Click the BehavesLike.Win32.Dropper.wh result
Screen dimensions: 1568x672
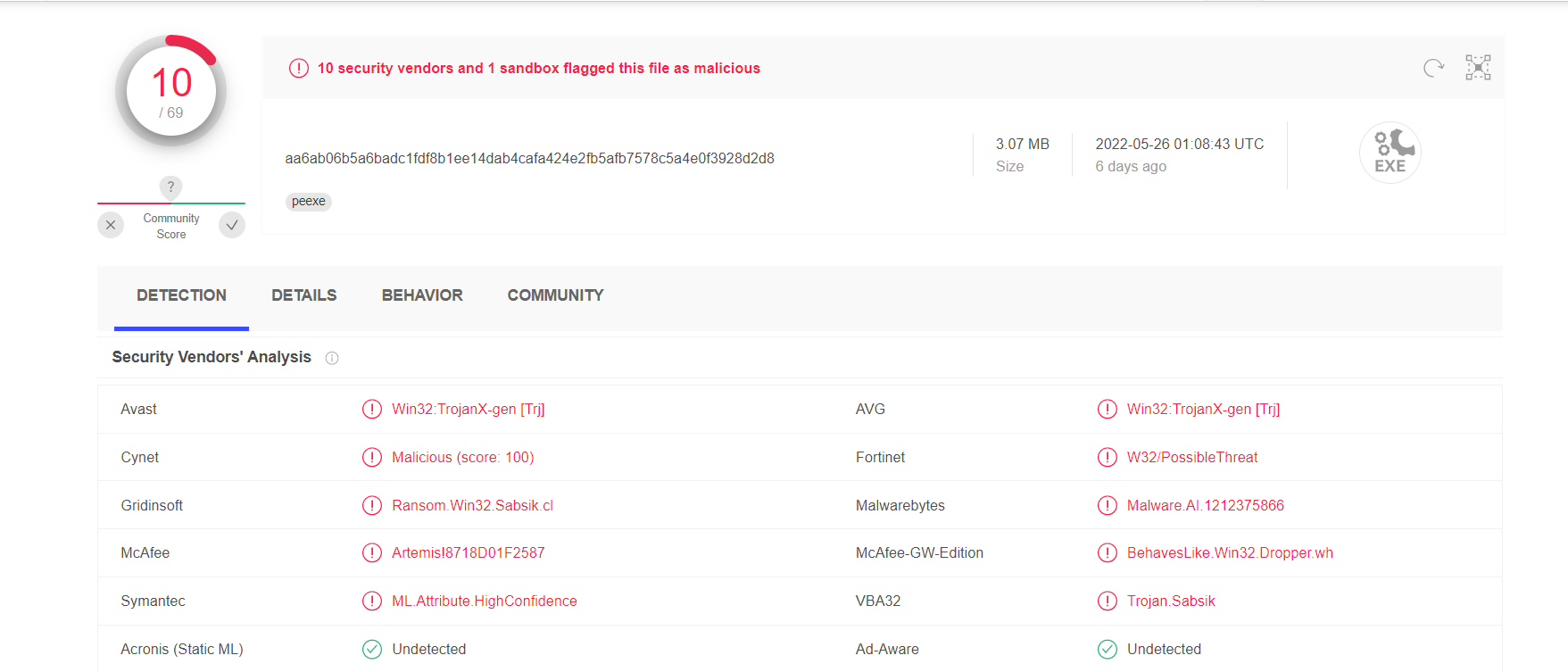[1230, 552]
